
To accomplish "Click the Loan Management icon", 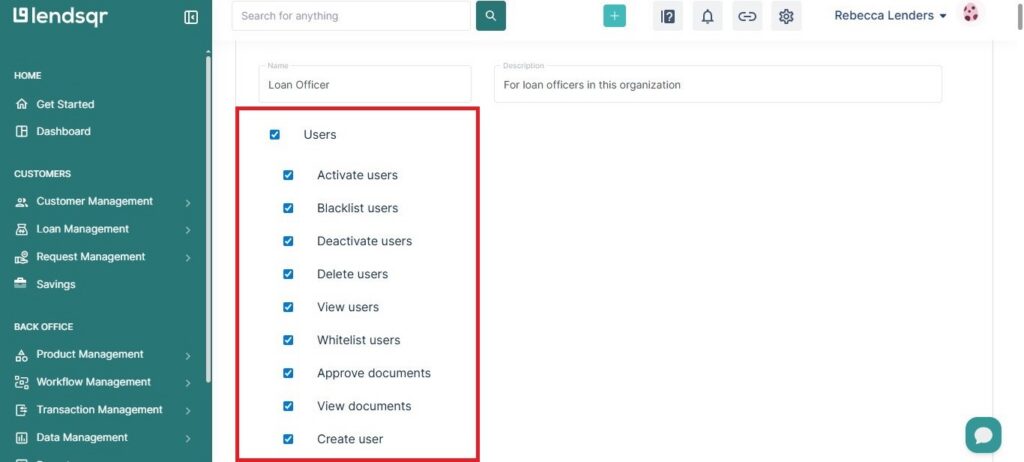I will 22,229.
